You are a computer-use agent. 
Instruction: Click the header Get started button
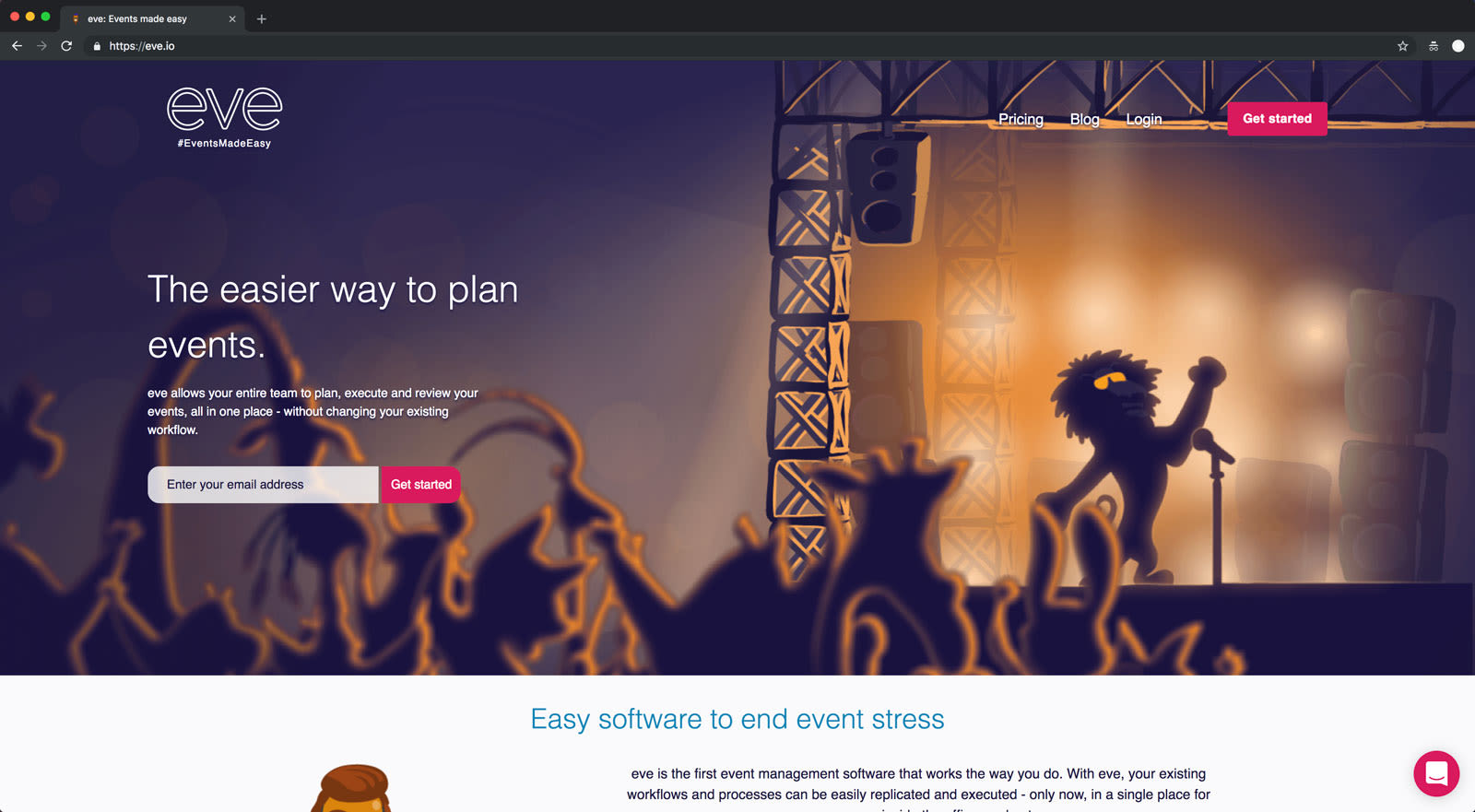tap(1277, 119)
